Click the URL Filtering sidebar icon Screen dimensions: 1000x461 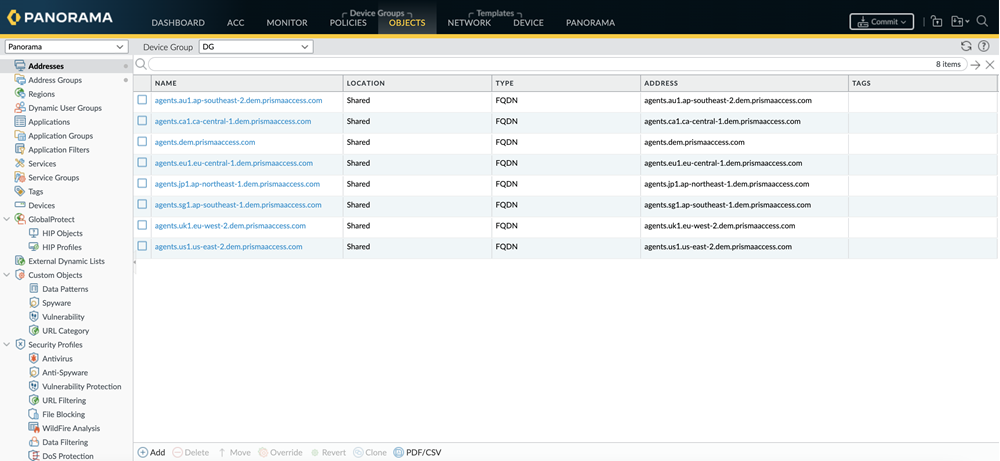click(x=35, y=400)
